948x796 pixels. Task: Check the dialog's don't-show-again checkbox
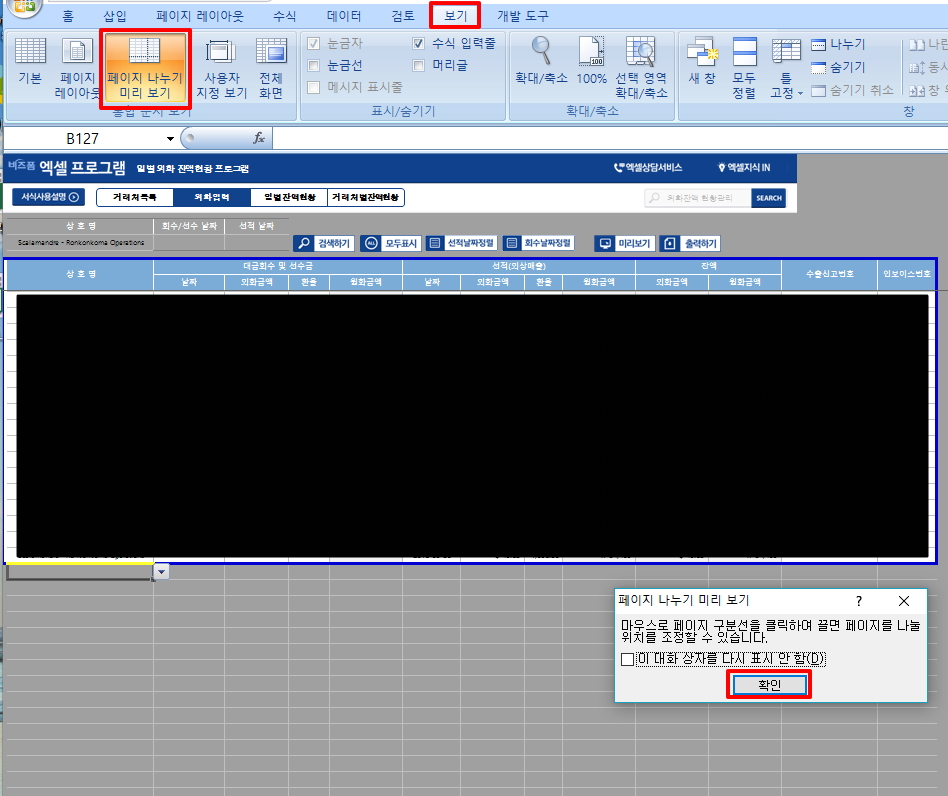coord(627,659)
